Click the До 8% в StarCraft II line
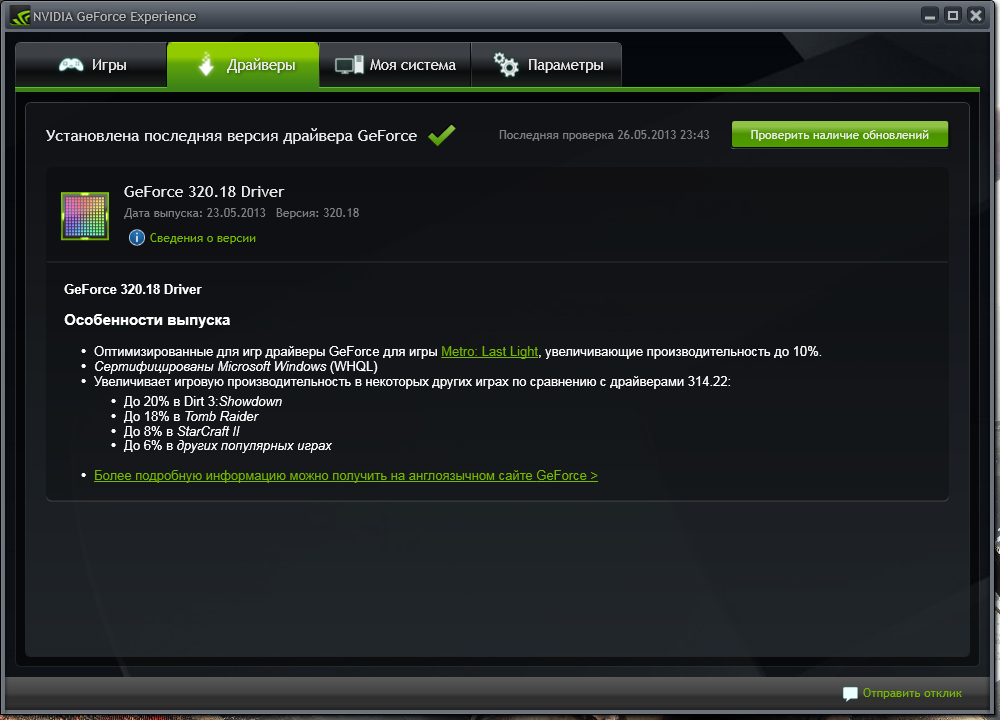1000x720 pixels. point(182,431)
